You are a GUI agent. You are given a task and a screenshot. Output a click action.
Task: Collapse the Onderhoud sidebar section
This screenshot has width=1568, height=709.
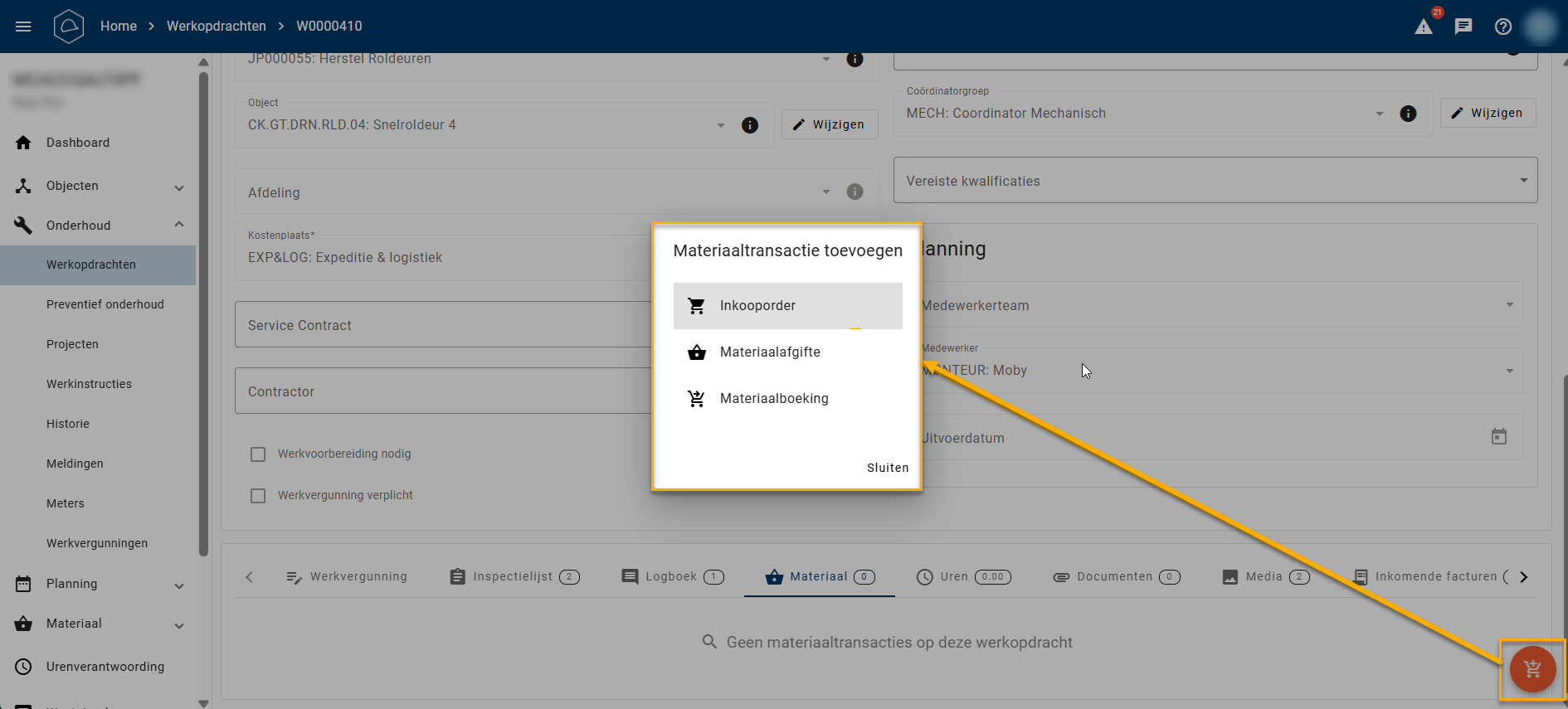[179, 225]
